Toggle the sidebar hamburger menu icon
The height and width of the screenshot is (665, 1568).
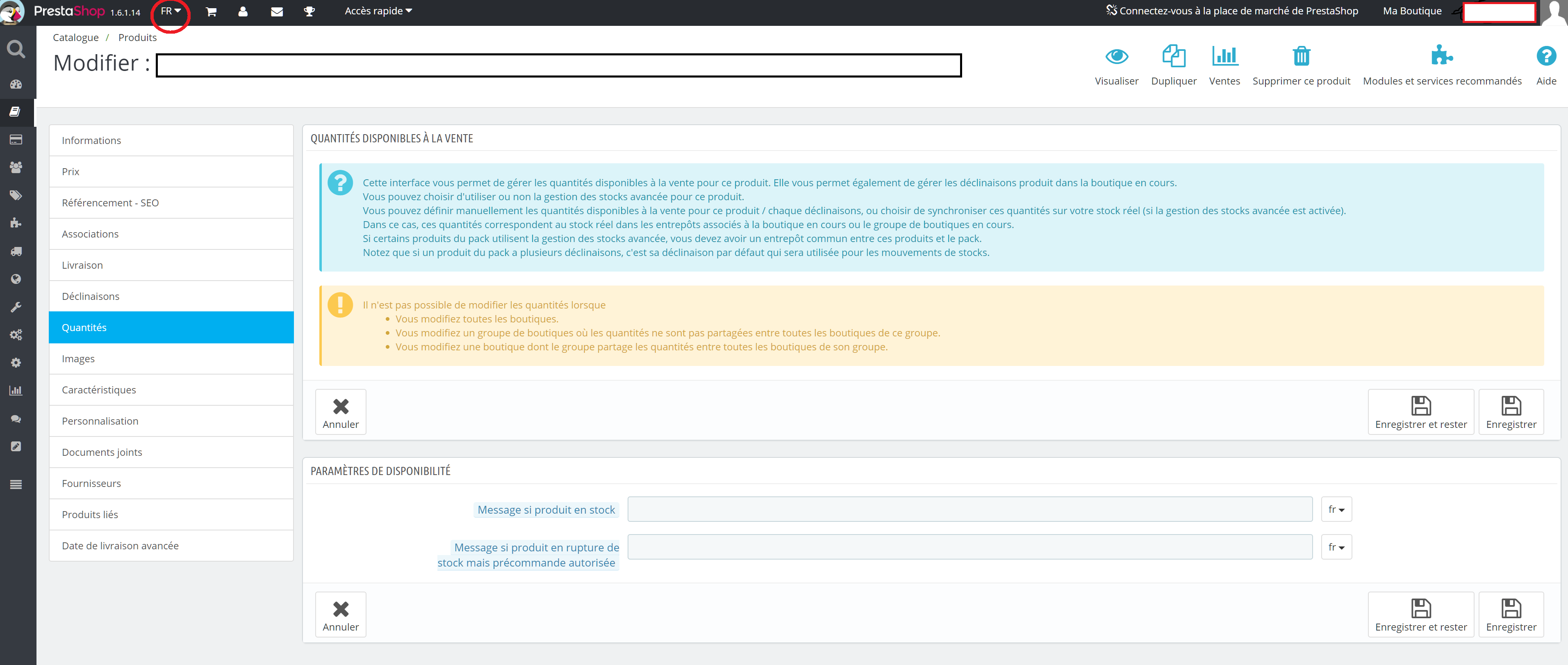coord(16,485)
